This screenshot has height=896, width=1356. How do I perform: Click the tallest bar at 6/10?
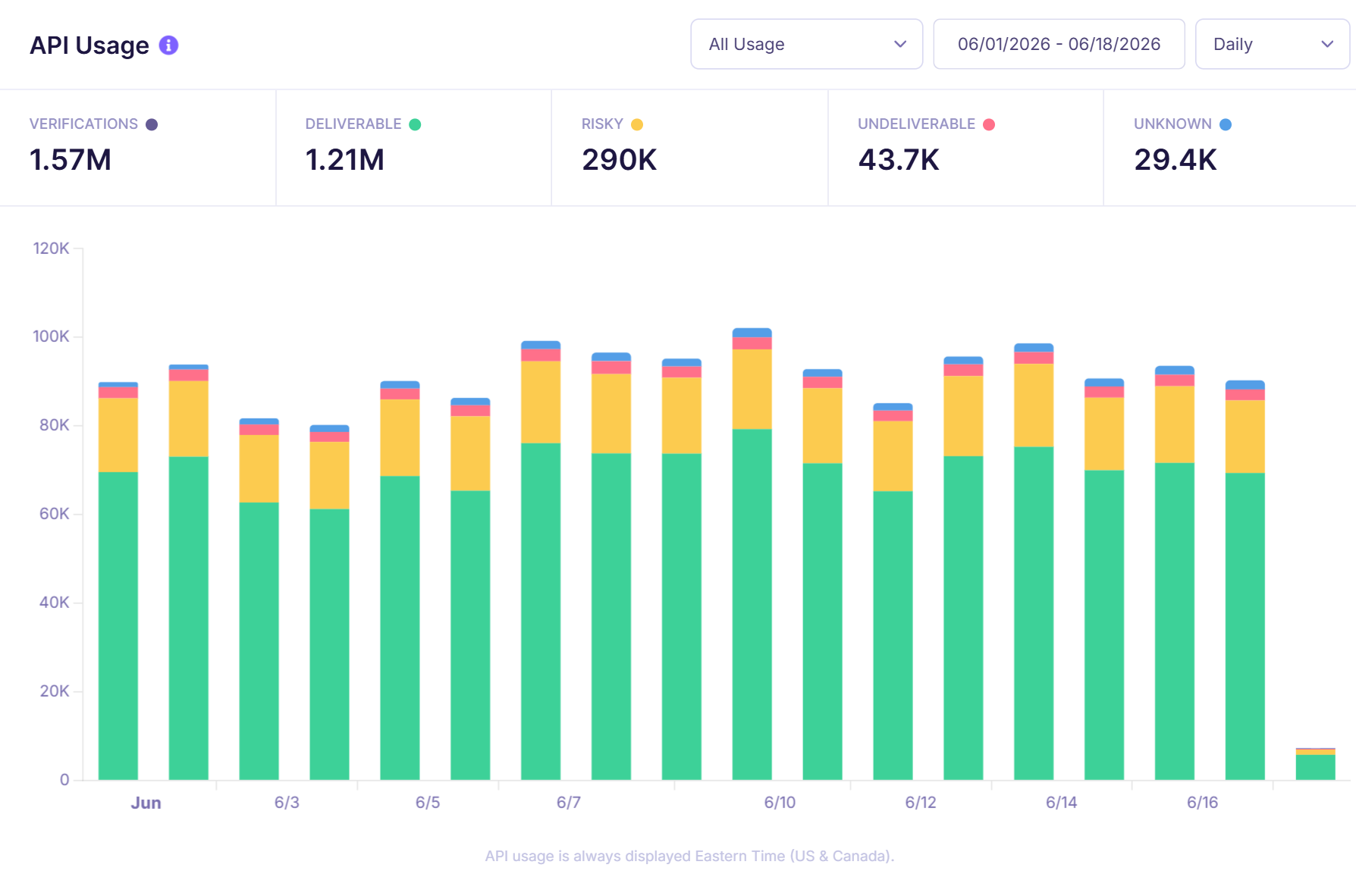(752, 553)
